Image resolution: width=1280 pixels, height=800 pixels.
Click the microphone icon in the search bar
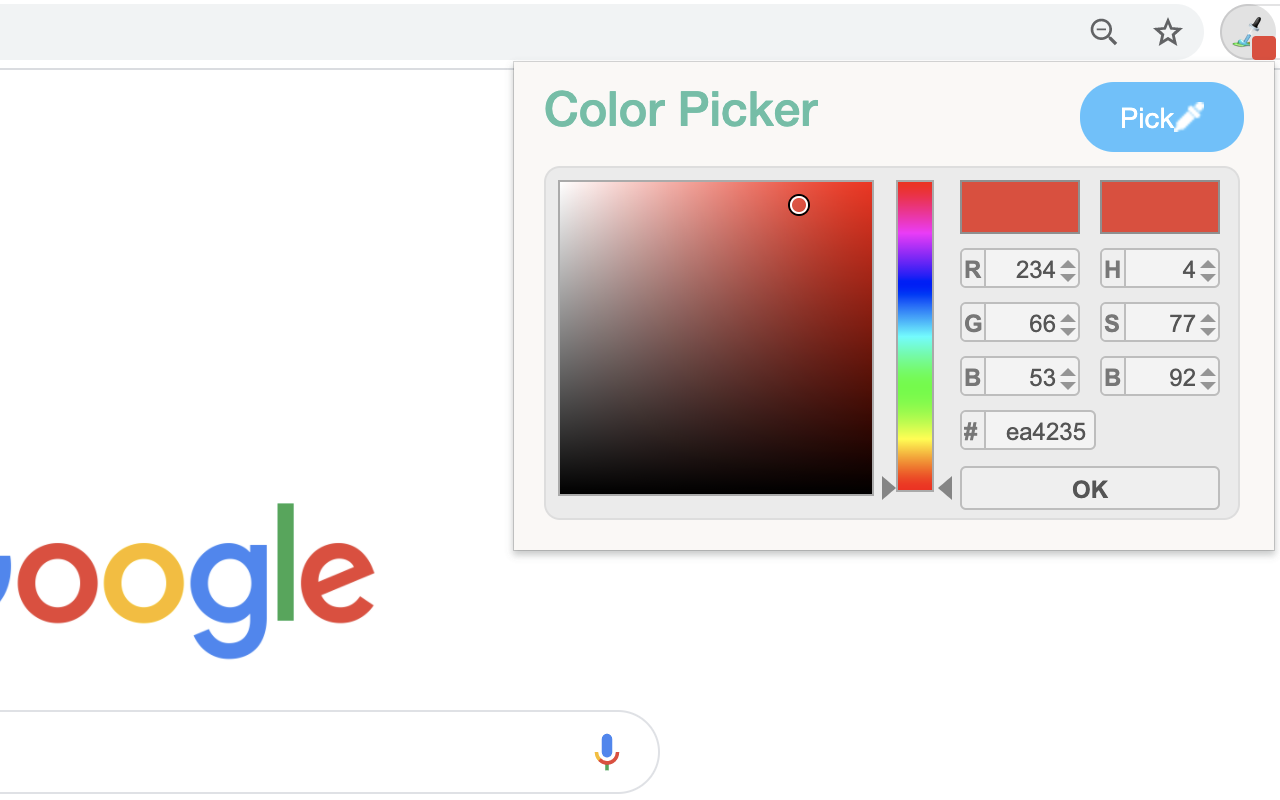[607, 752]
